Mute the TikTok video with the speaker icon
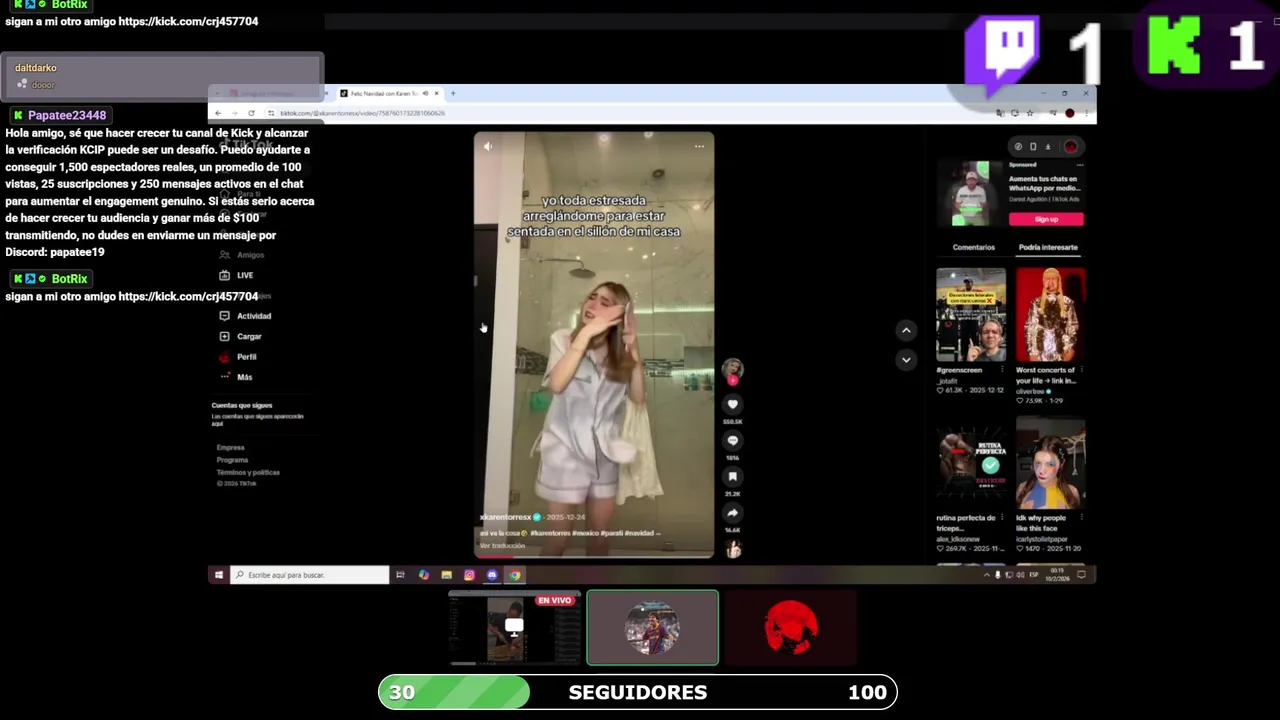The image size is (1280, 720). (x=488, y=146)
